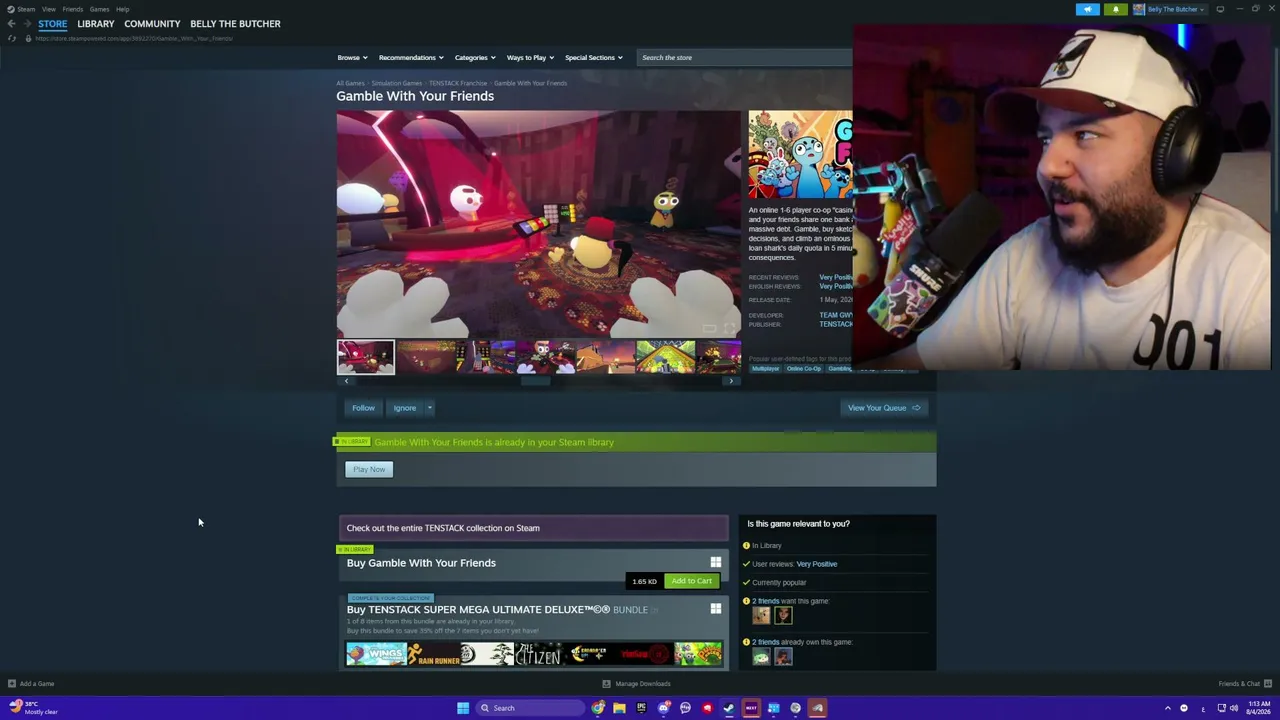Click the Manage Downloads icon

click(x=606, y=684)
